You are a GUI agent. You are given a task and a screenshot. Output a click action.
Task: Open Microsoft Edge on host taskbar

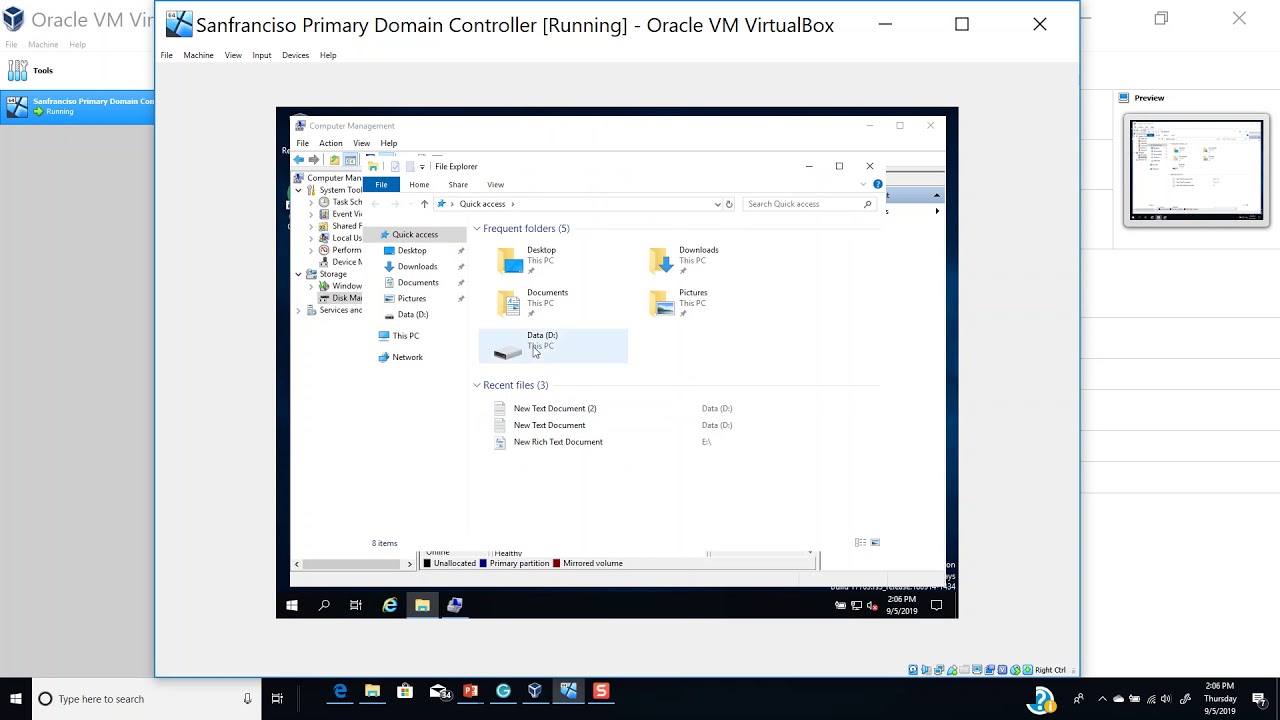[x=340, y=692]
